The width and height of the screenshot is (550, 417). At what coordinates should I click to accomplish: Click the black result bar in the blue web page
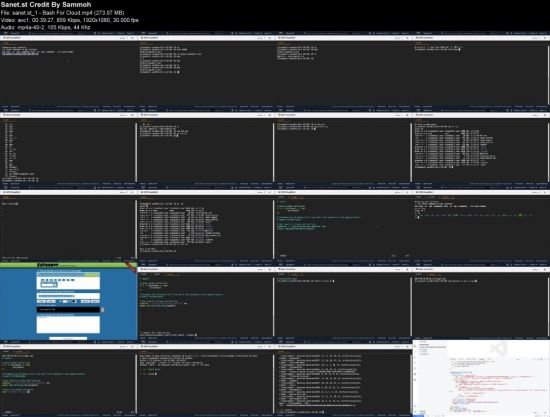click(x=69, y=310)
